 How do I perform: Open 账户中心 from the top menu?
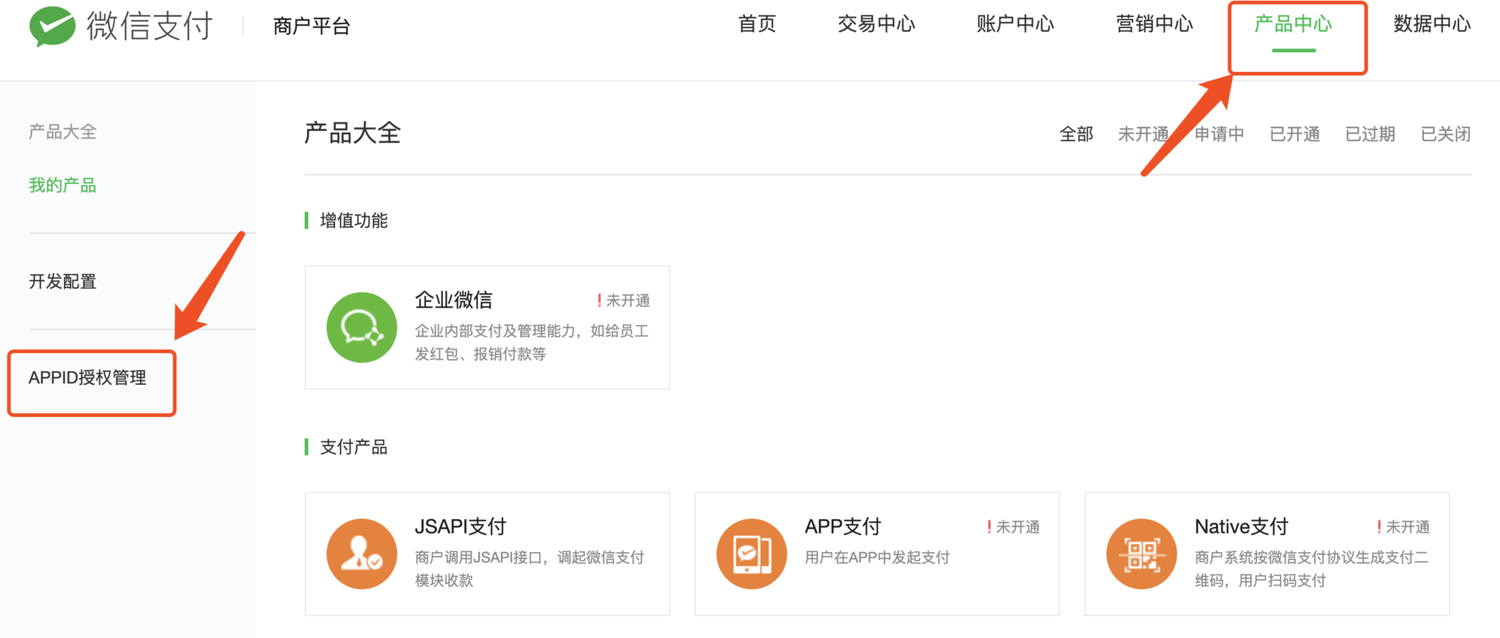point(1015,25)
